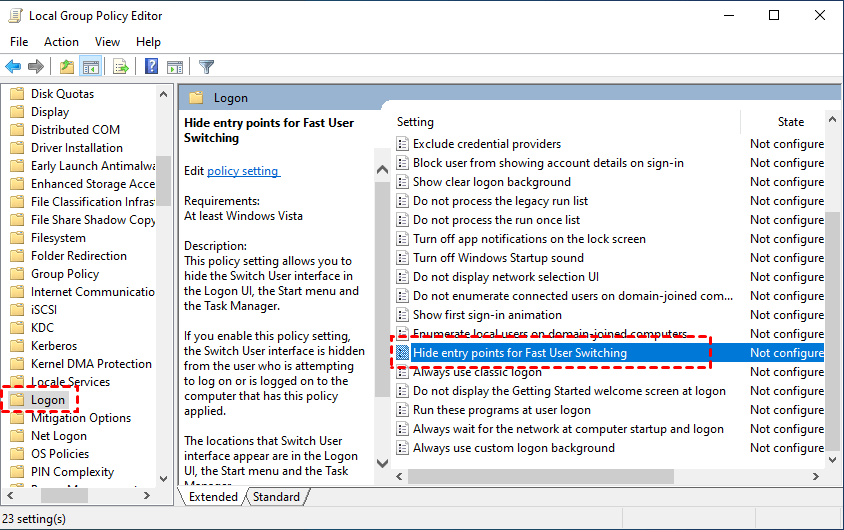Click tree pane horizontal scroll right arrow
The height and width of the screenshot is (530, 844).
pos(147,496)
